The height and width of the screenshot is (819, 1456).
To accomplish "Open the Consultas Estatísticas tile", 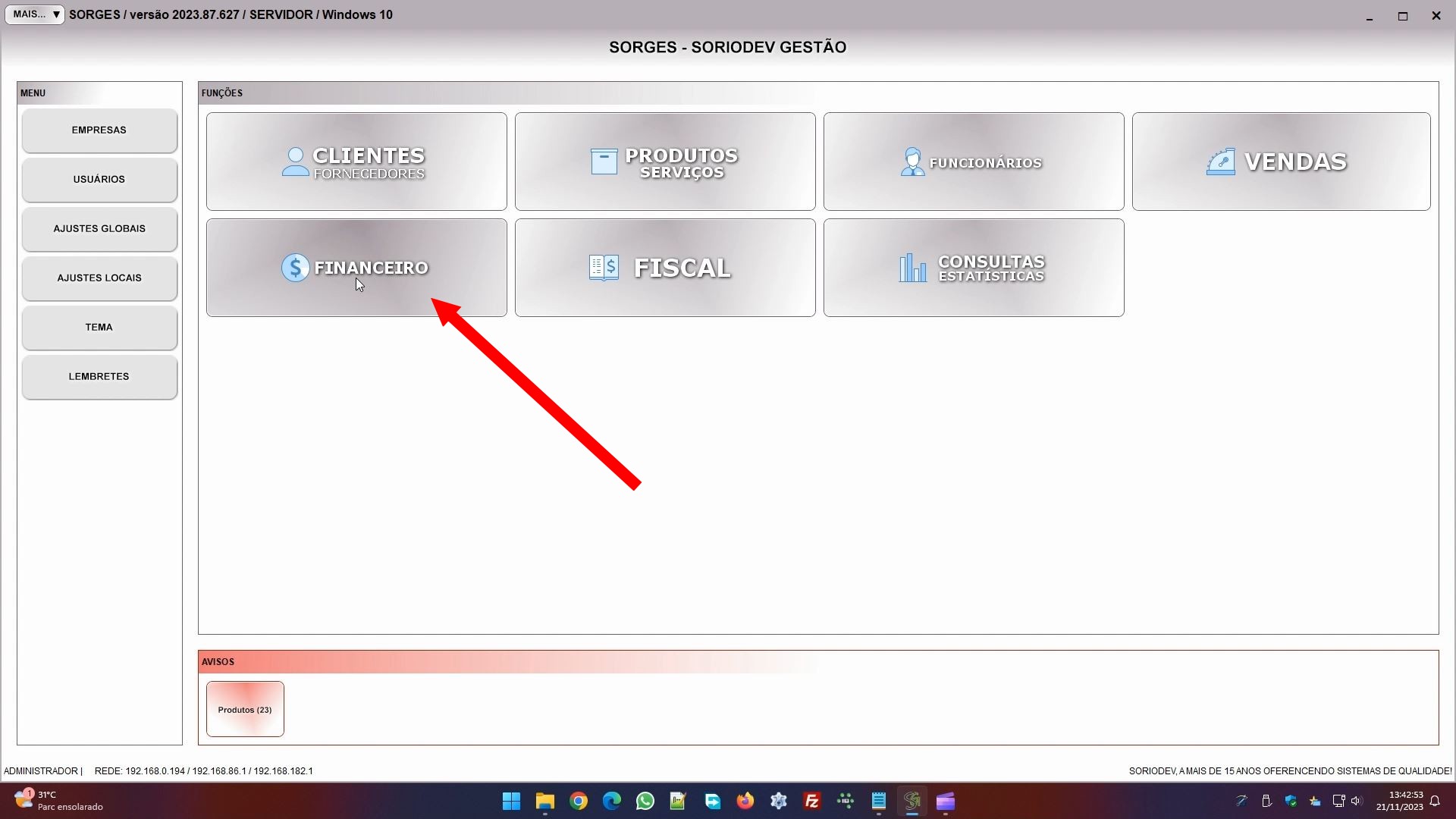I will pos(974,268).
